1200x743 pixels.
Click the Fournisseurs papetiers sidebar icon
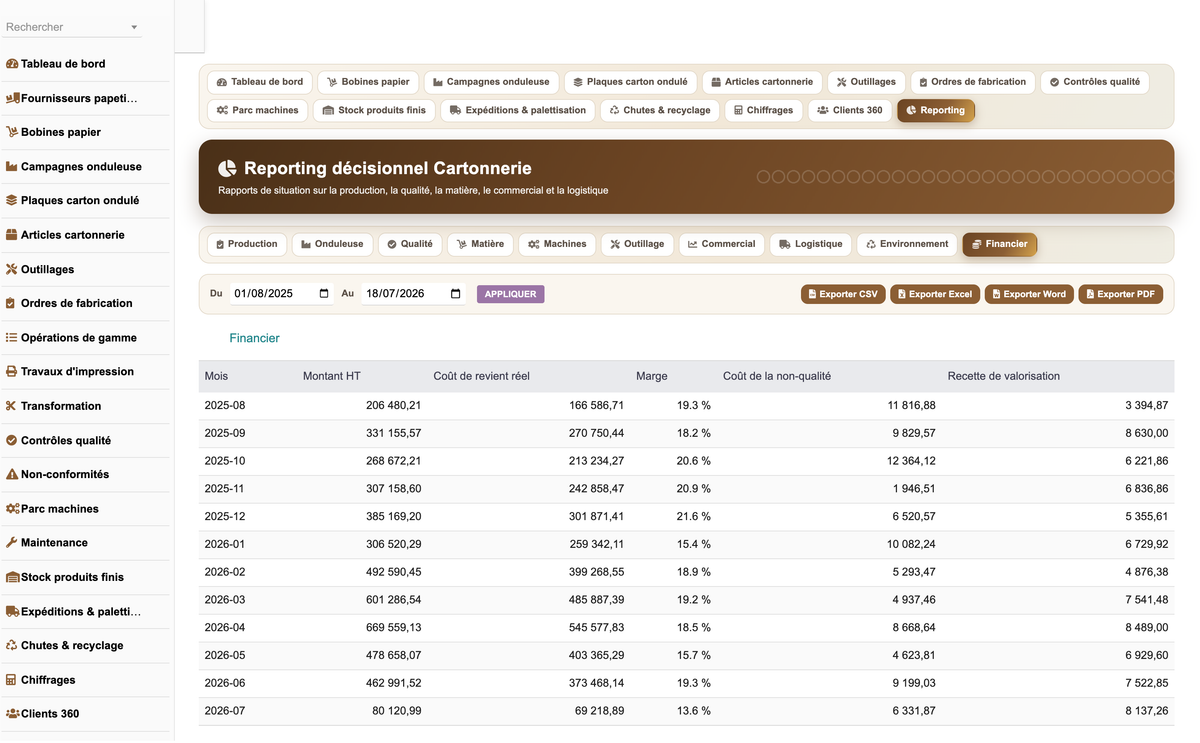13,98
